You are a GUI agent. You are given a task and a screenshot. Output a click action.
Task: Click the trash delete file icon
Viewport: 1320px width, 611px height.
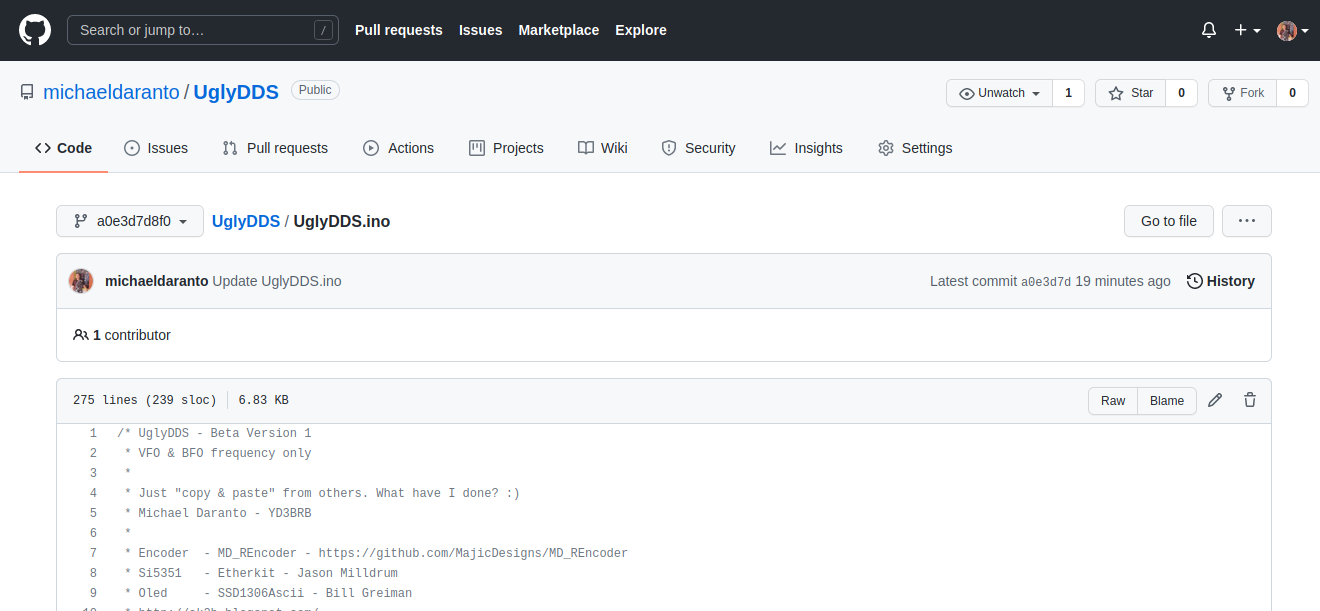pos(1250,400)
